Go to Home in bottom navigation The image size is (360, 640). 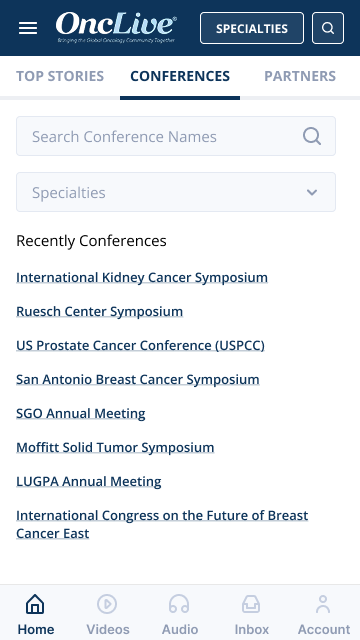click(x=36, y=614)
